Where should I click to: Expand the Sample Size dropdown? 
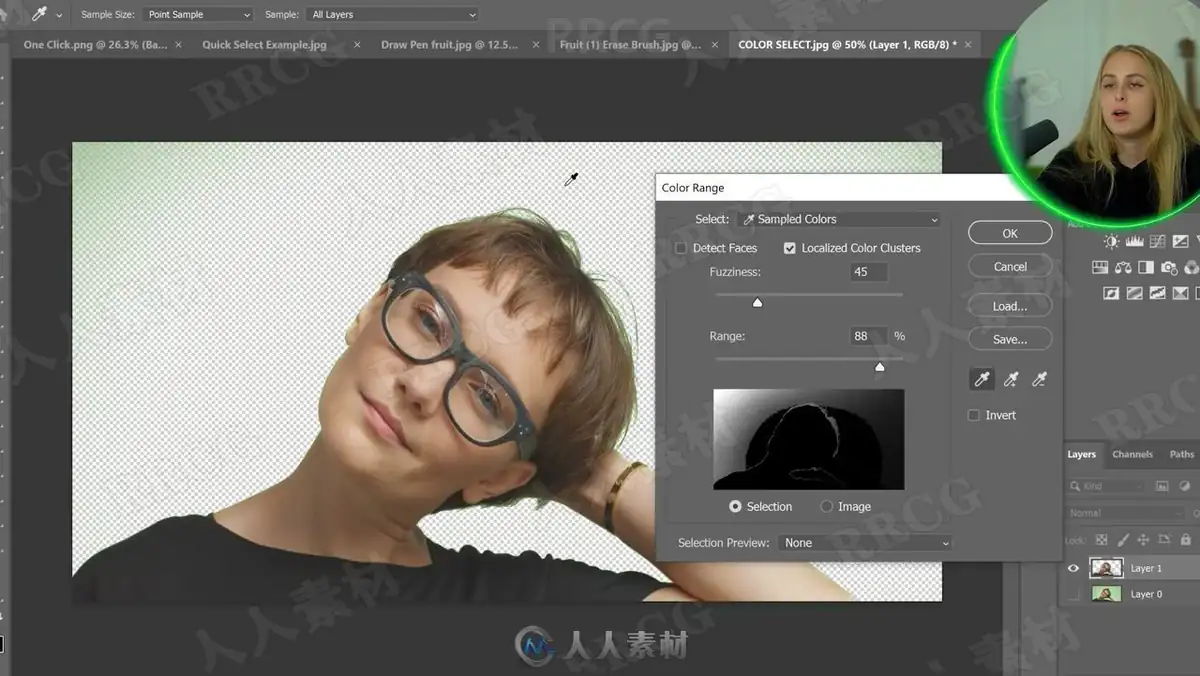(x=198, y=15)
